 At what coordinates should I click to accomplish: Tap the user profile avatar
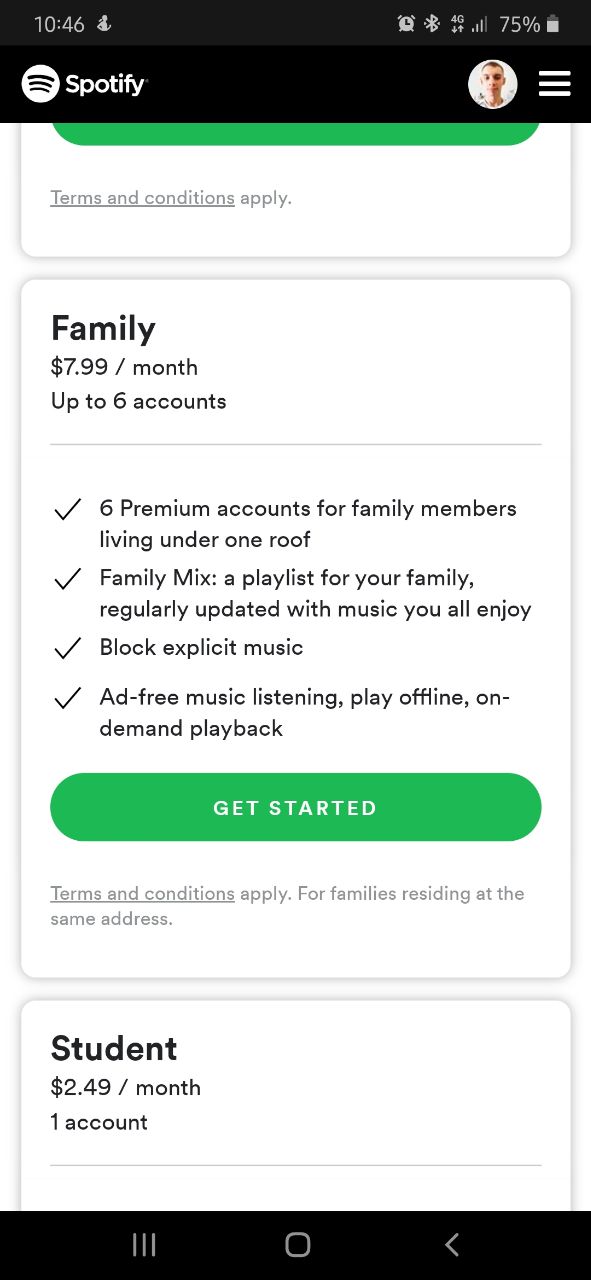(493, 84)
